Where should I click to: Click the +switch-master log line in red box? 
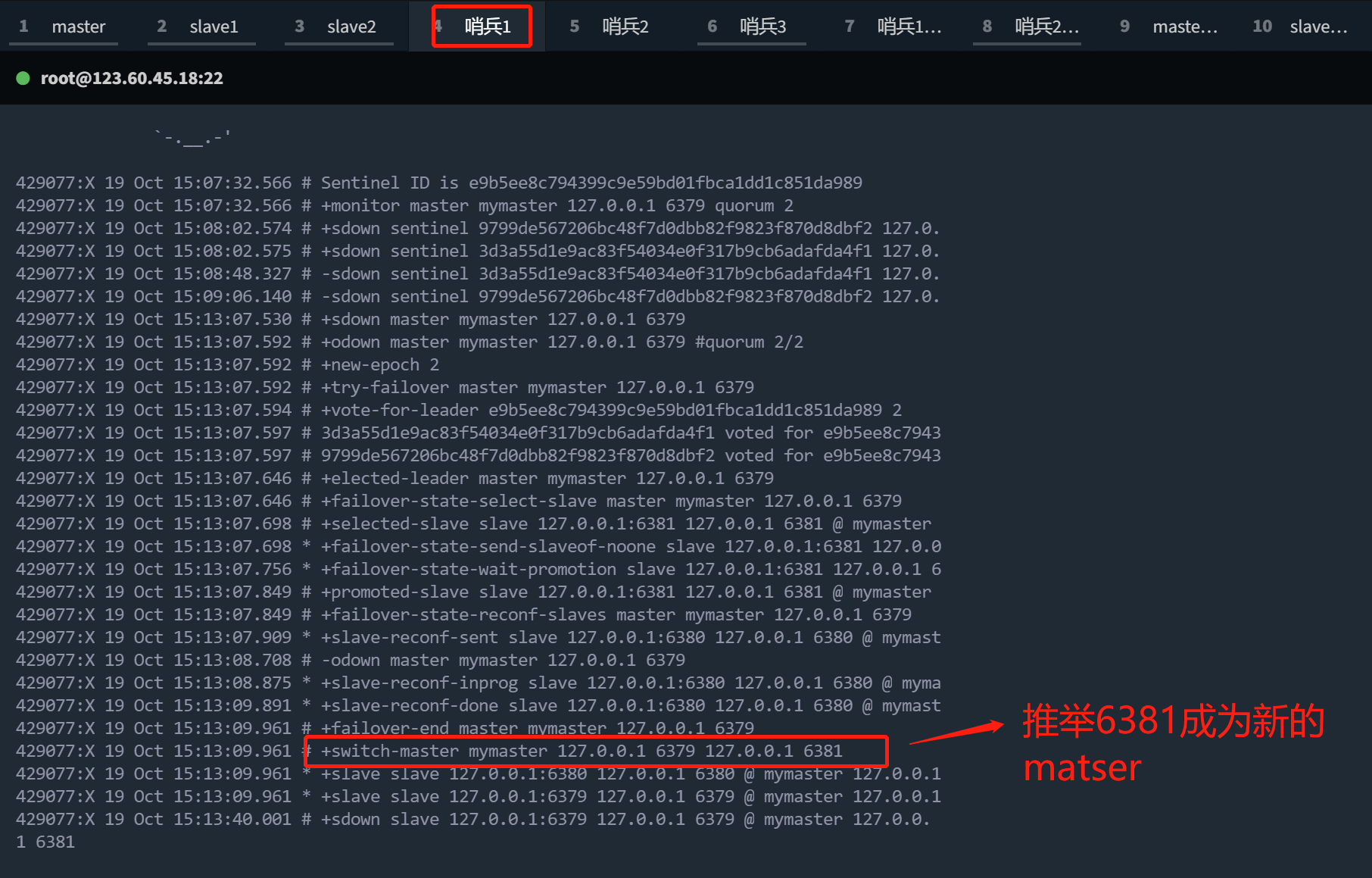pyautogui.click(x=582, y=751)
